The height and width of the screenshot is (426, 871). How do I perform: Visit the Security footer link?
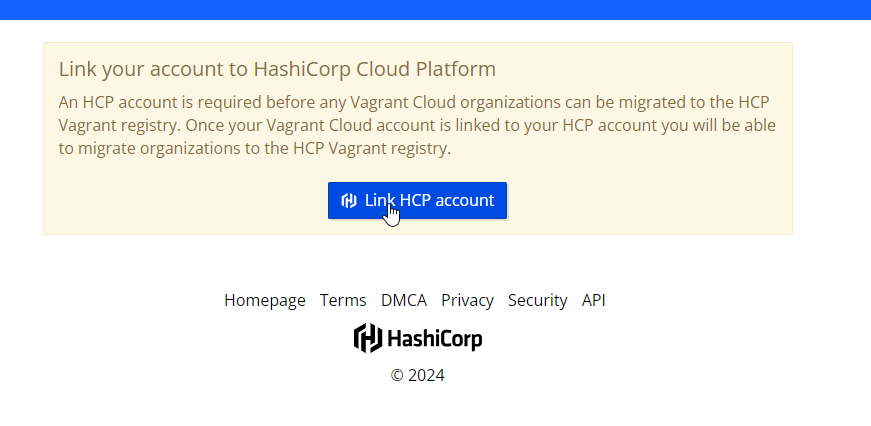coord(537,300)
